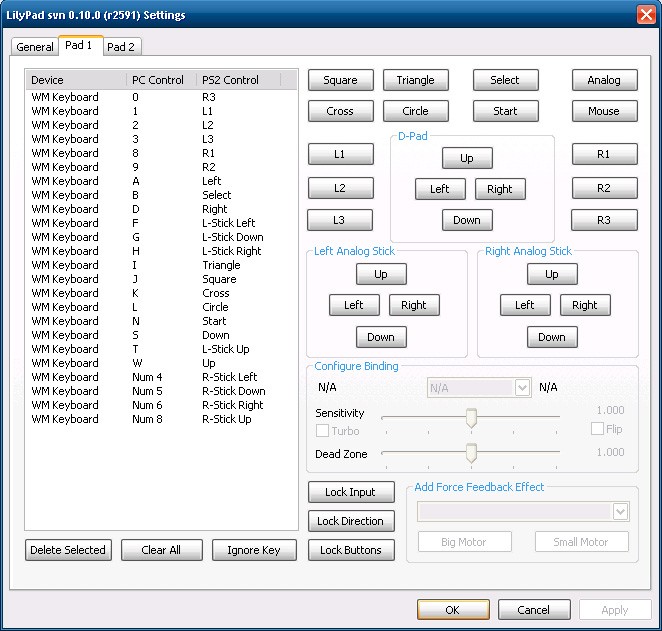Click the Clear All button

pos(160,550)
